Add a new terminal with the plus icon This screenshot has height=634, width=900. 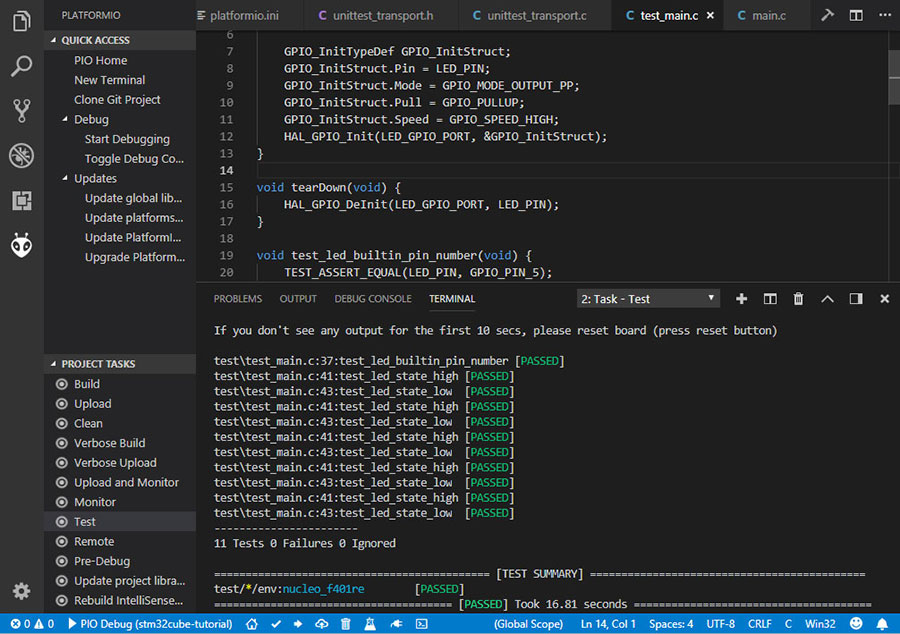pos(741,299)
